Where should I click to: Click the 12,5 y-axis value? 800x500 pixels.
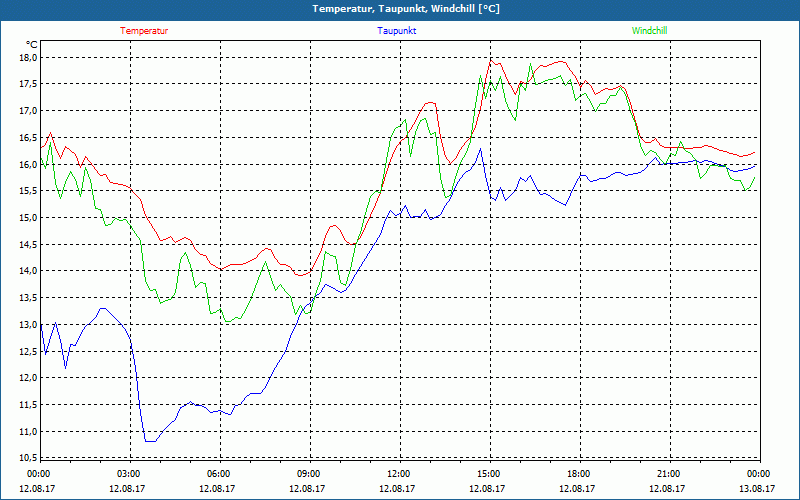(x=28, y=351)
